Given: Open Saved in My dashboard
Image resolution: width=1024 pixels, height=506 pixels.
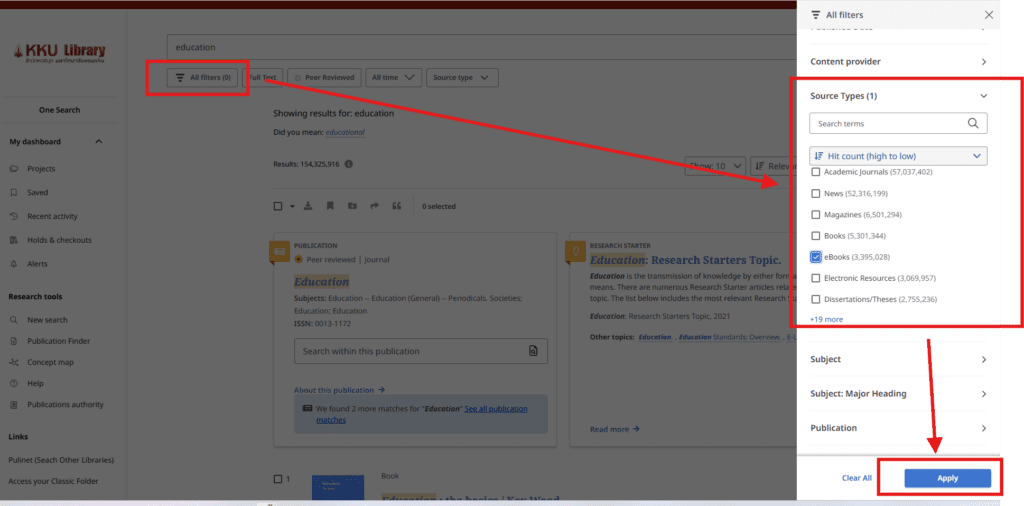Looking at the screenshot, I should point(38,192).
